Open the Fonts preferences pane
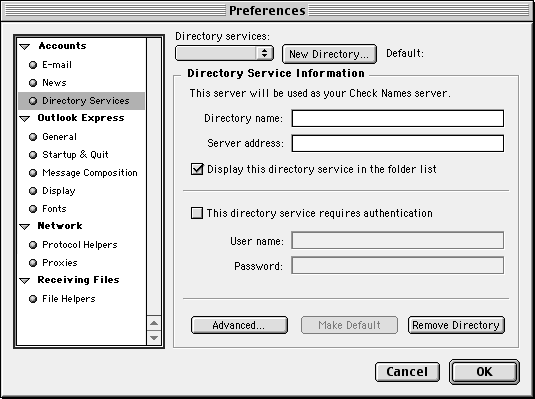 click(x=54, y=209)
